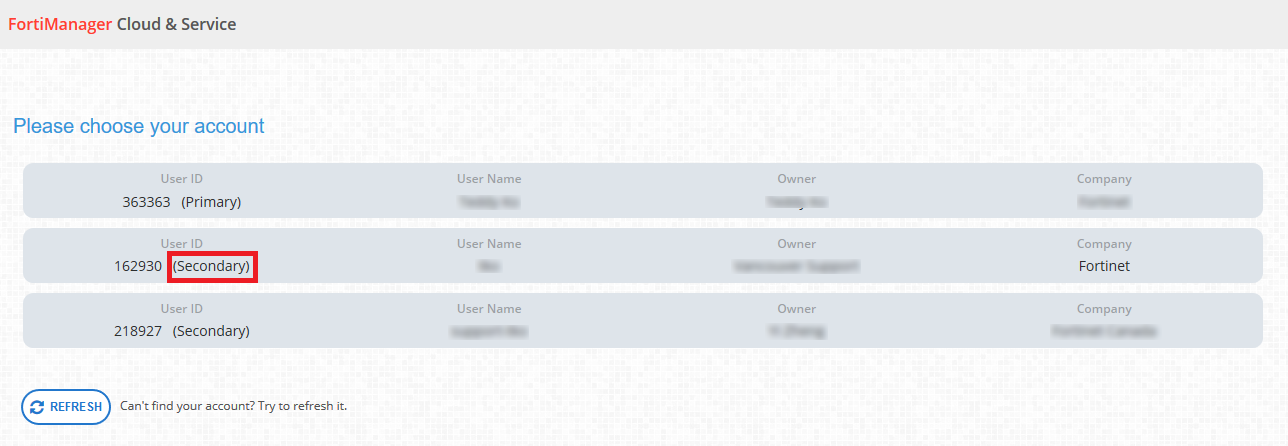The width and height of the screenshot is (1288, 446).
Task: Click the (Primary) label of account 363363
Action: [x=211, y=202]
